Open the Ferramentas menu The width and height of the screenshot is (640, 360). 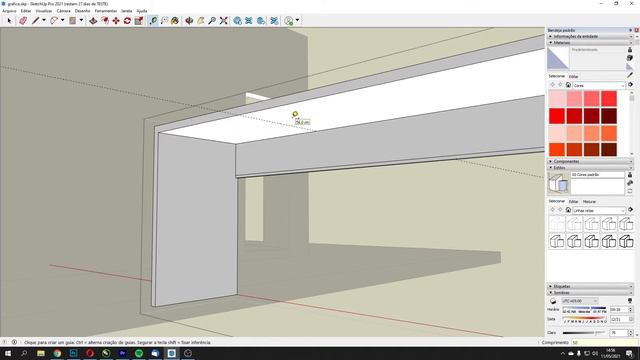click(x=105, y=11)
